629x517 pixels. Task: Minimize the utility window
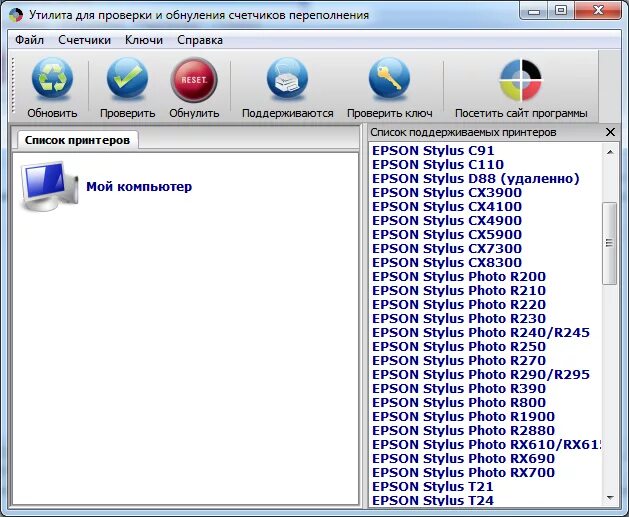tap(534, 10)
